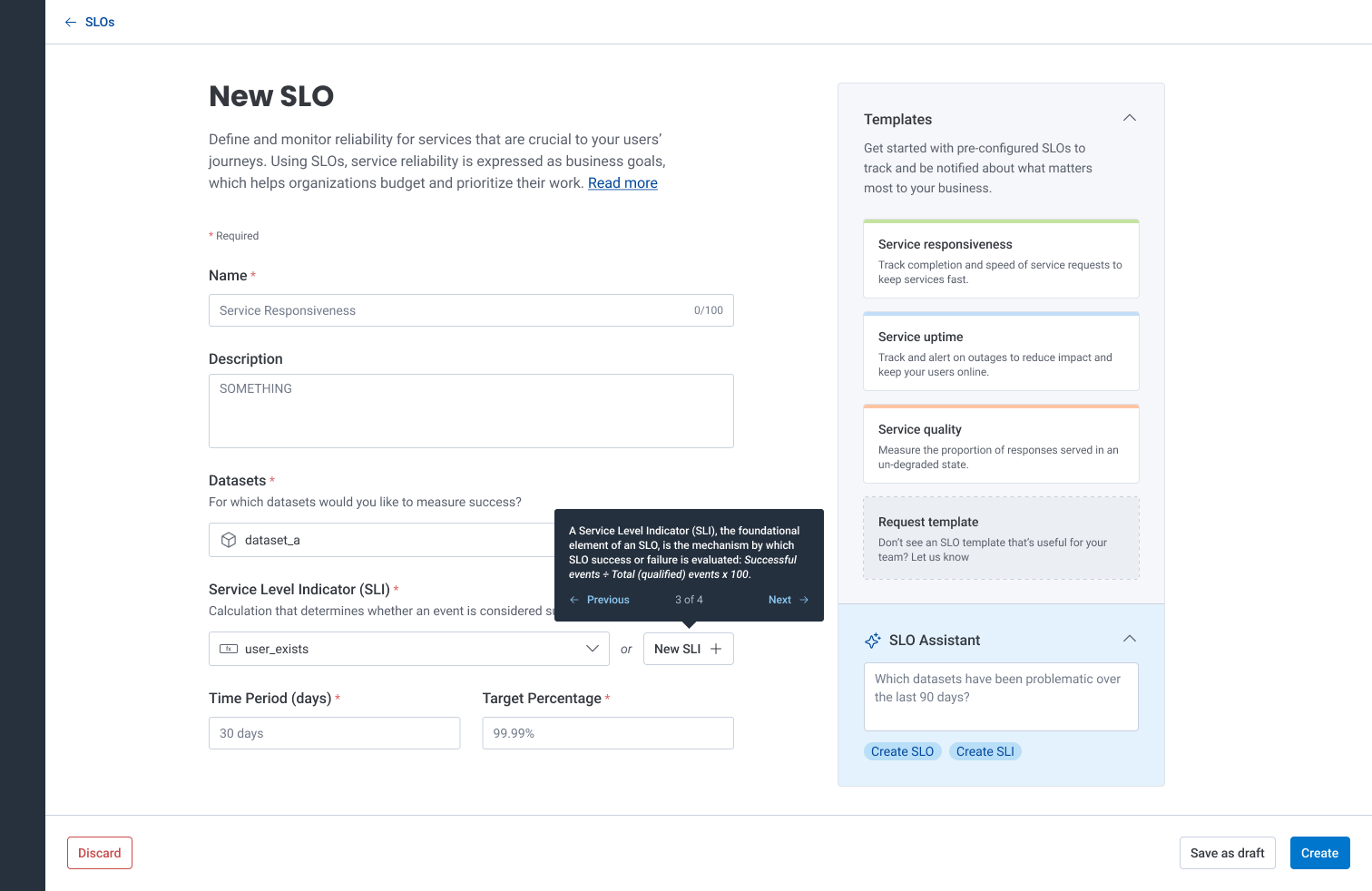
Task: Focus the Description text area
Action: click(x=471, y=411)
